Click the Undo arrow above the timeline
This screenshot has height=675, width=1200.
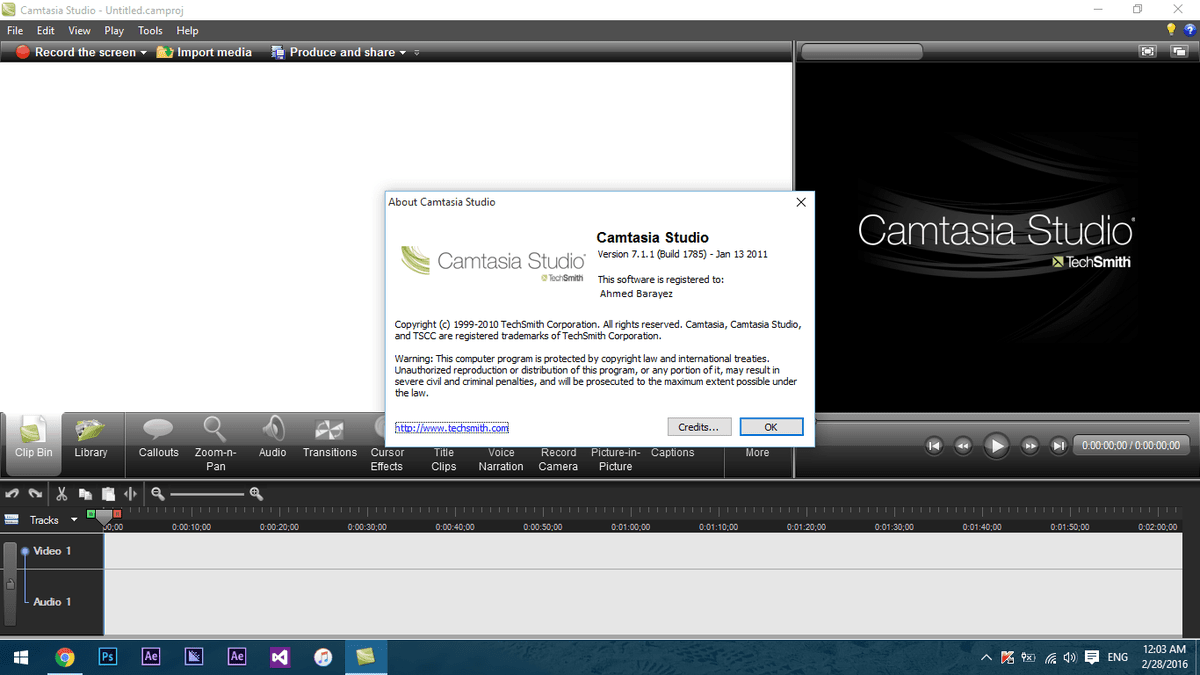(x=13, y=493)
